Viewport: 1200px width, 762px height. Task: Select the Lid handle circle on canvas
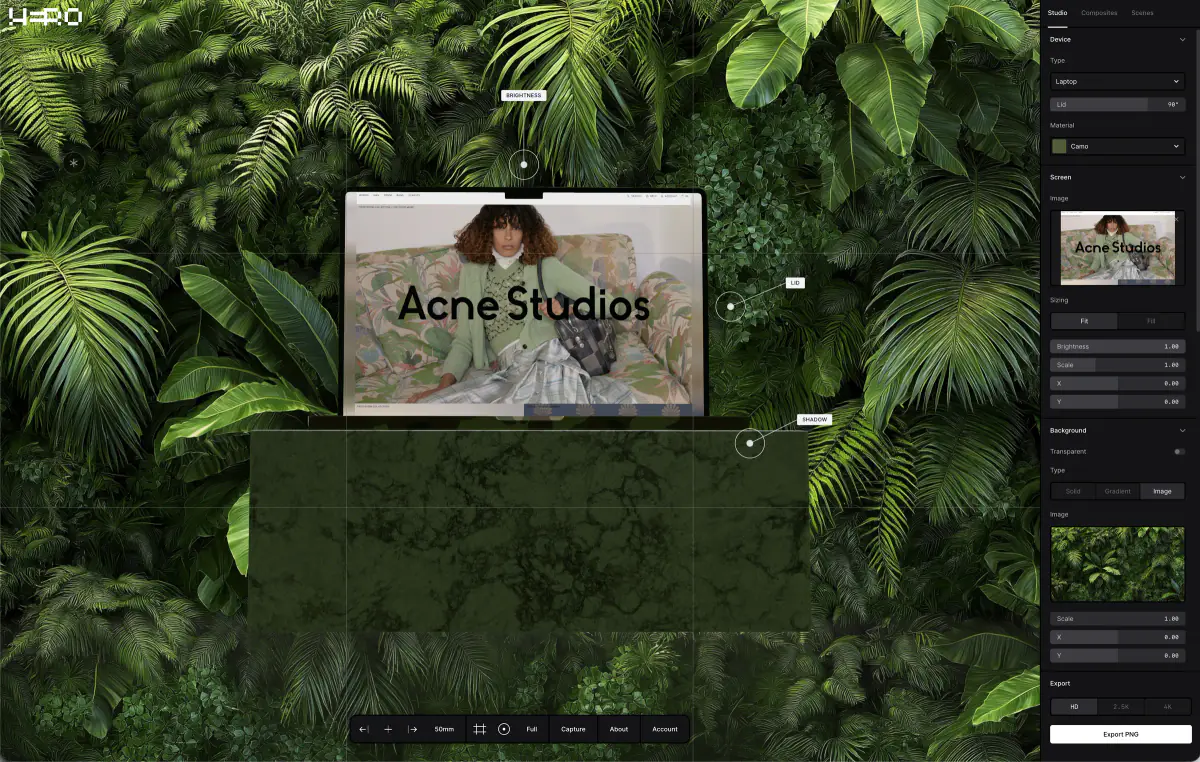731,306
